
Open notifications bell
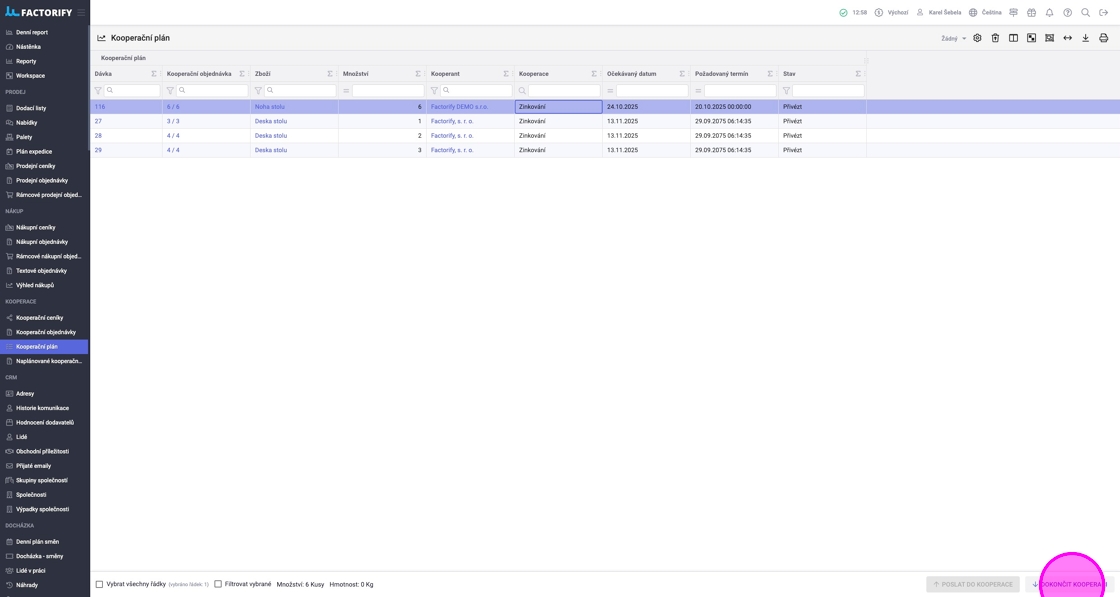(1049, 12)
